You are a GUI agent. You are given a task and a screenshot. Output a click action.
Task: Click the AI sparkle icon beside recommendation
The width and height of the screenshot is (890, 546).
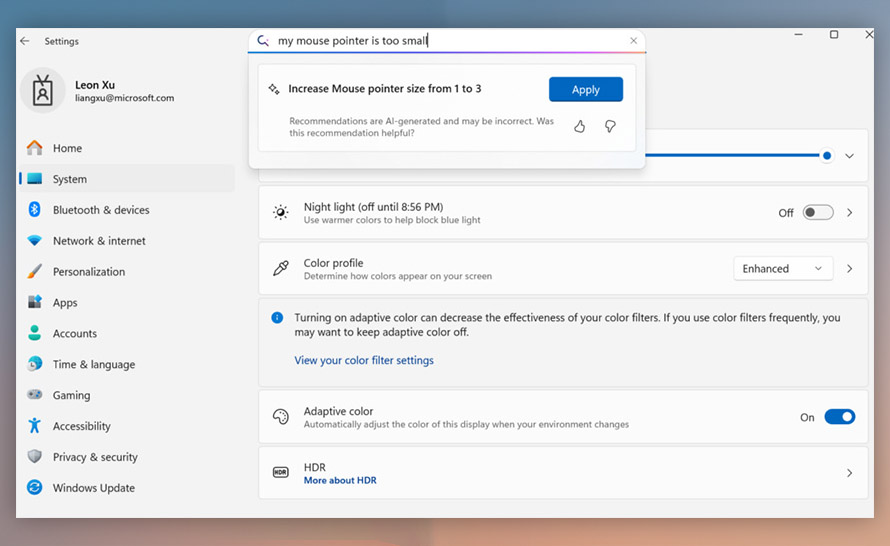click(274, 89)
